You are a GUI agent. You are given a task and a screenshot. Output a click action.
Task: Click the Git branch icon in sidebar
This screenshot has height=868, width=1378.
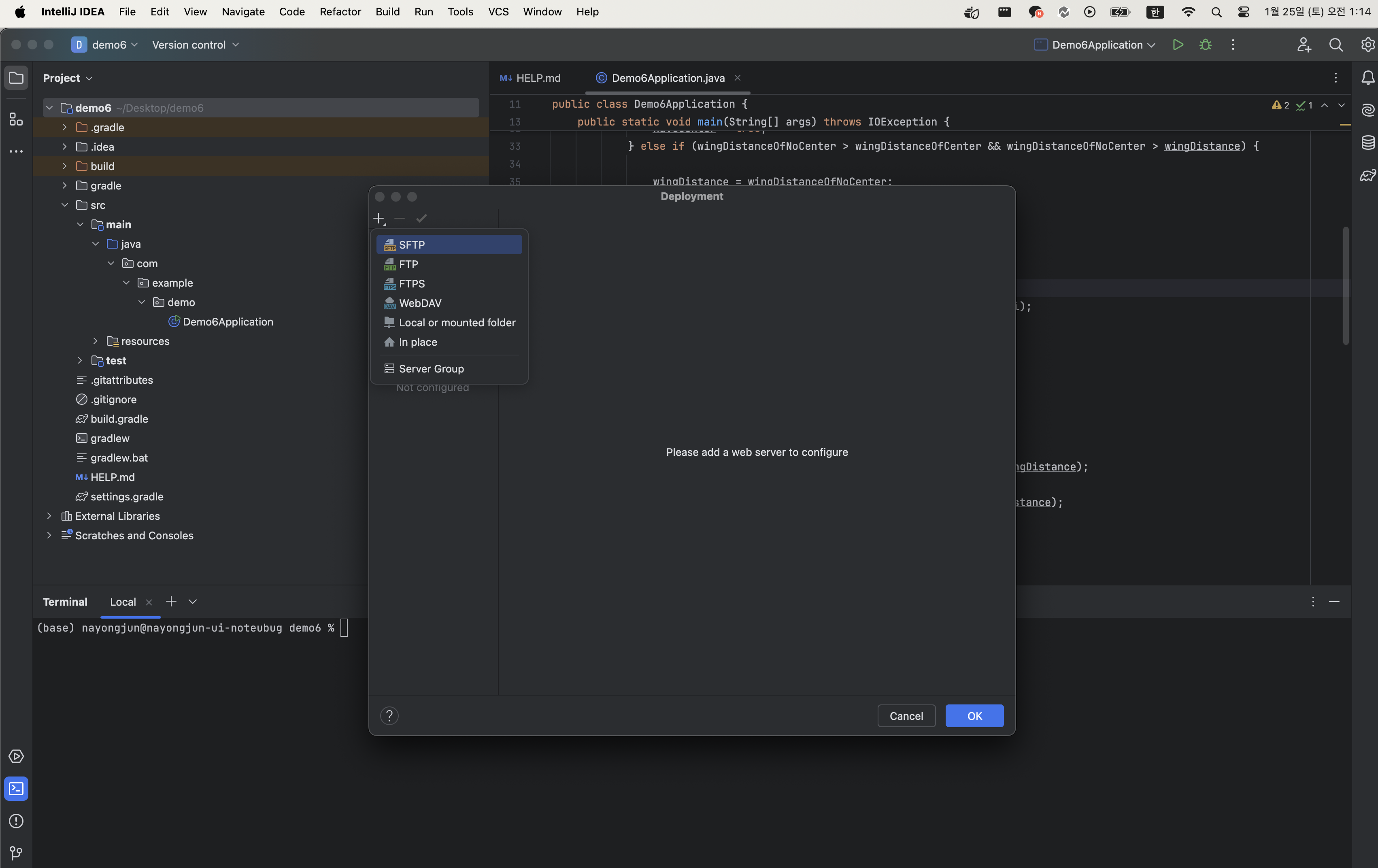tap(16, 853)
